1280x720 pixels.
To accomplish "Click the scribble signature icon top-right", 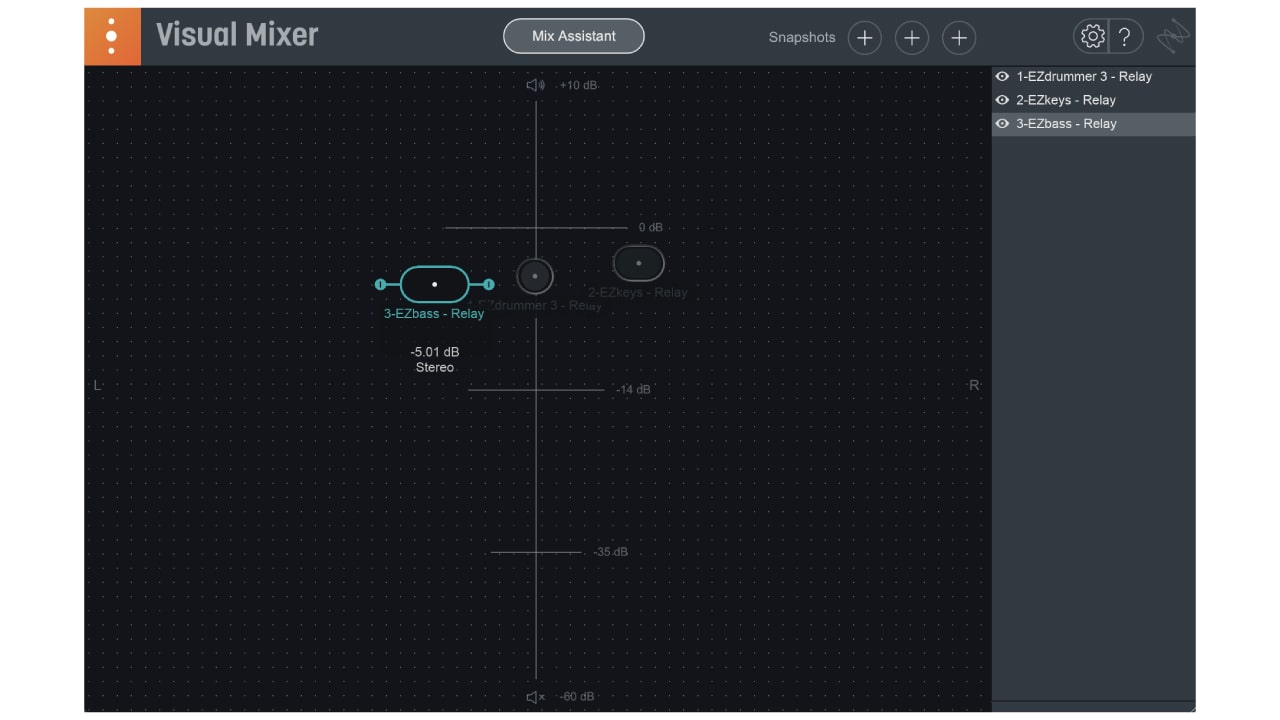I will pos(1172,34).
